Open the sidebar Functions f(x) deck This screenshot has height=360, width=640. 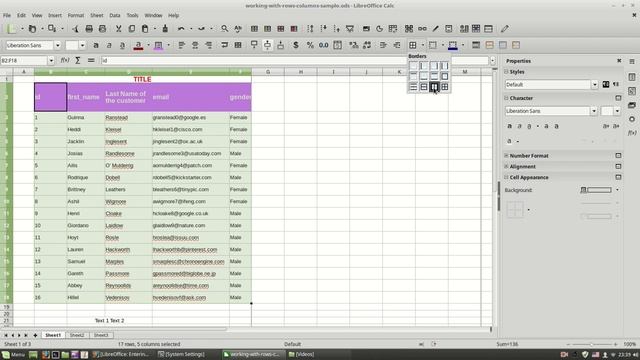(632, 133)
